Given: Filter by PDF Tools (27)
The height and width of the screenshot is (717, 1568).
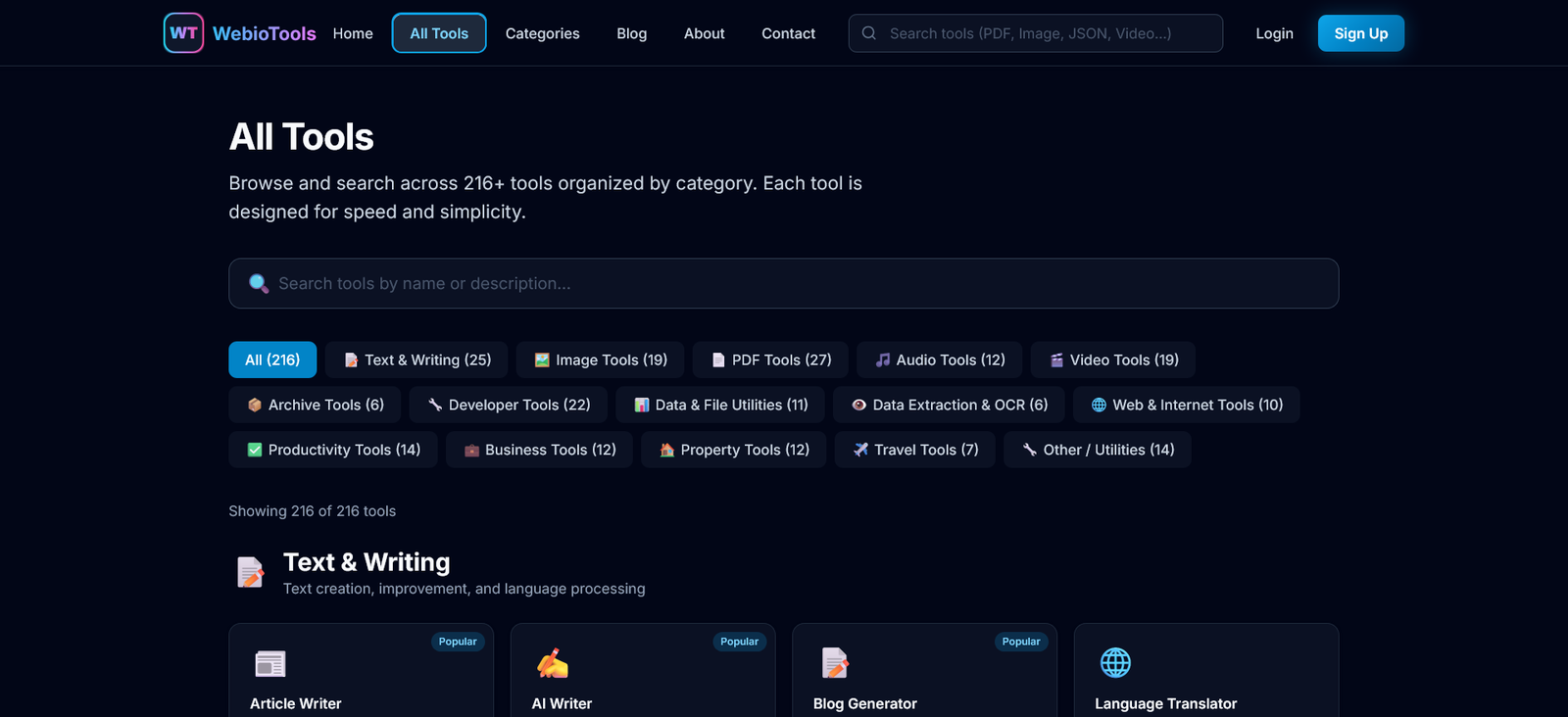Looking at the screenshot, I should [x=770, y=359].
